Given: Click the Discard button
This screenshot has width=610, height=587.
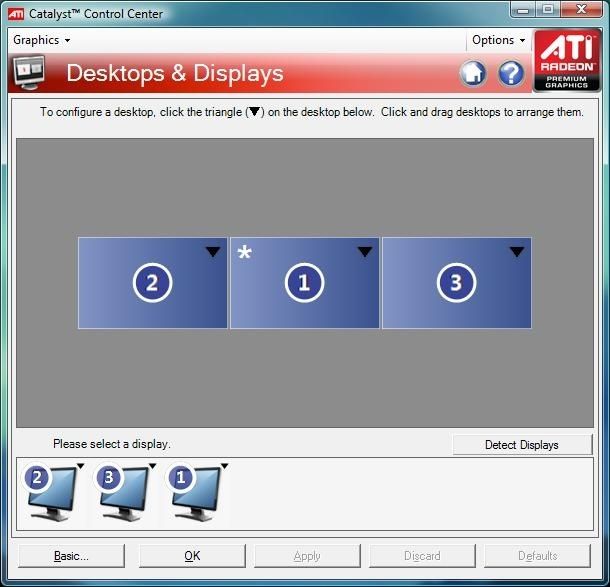Looking at the screenshot, I should click(x=422, y=556).
